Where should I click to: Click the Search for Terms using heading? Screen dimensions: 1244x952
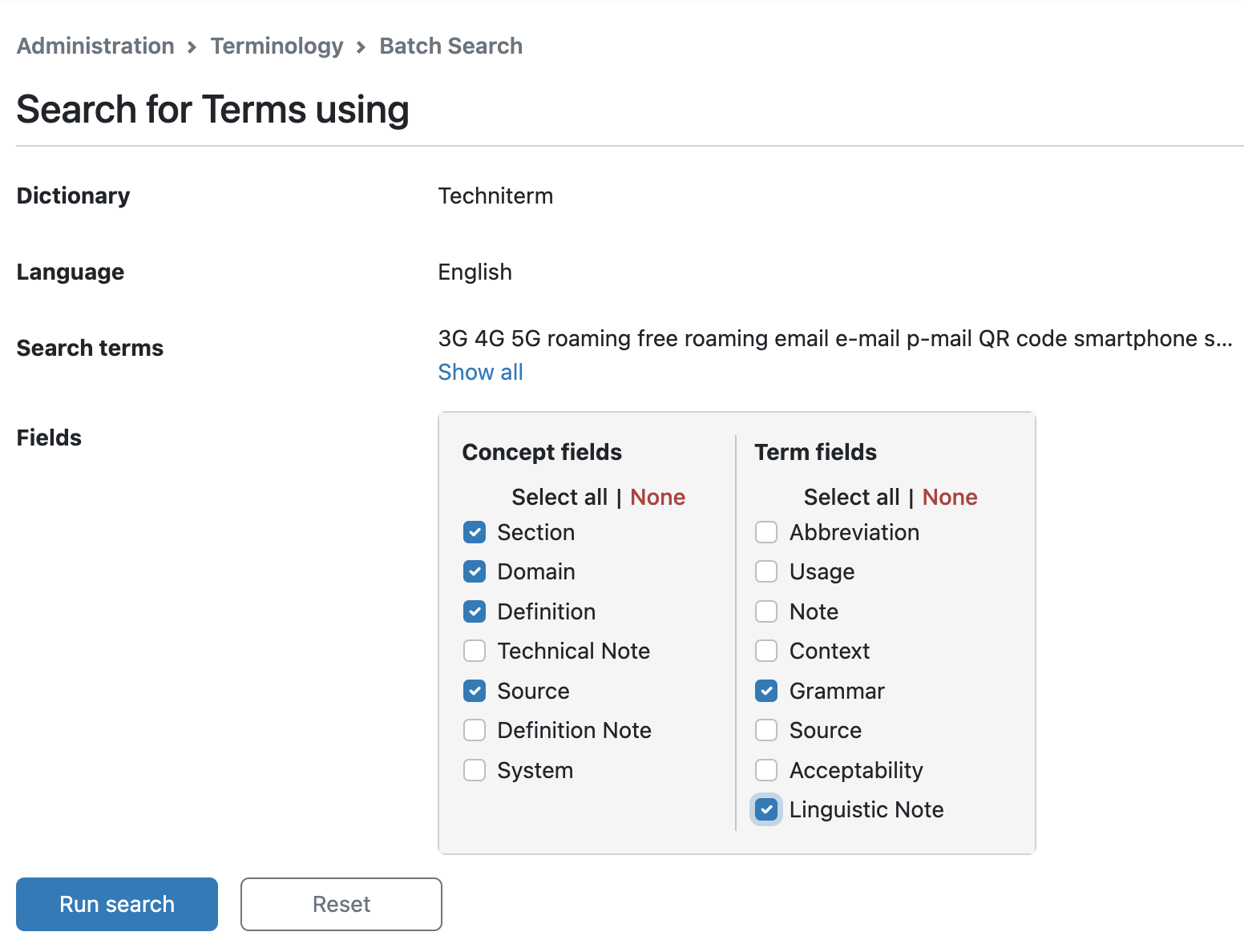coord(213,109)
